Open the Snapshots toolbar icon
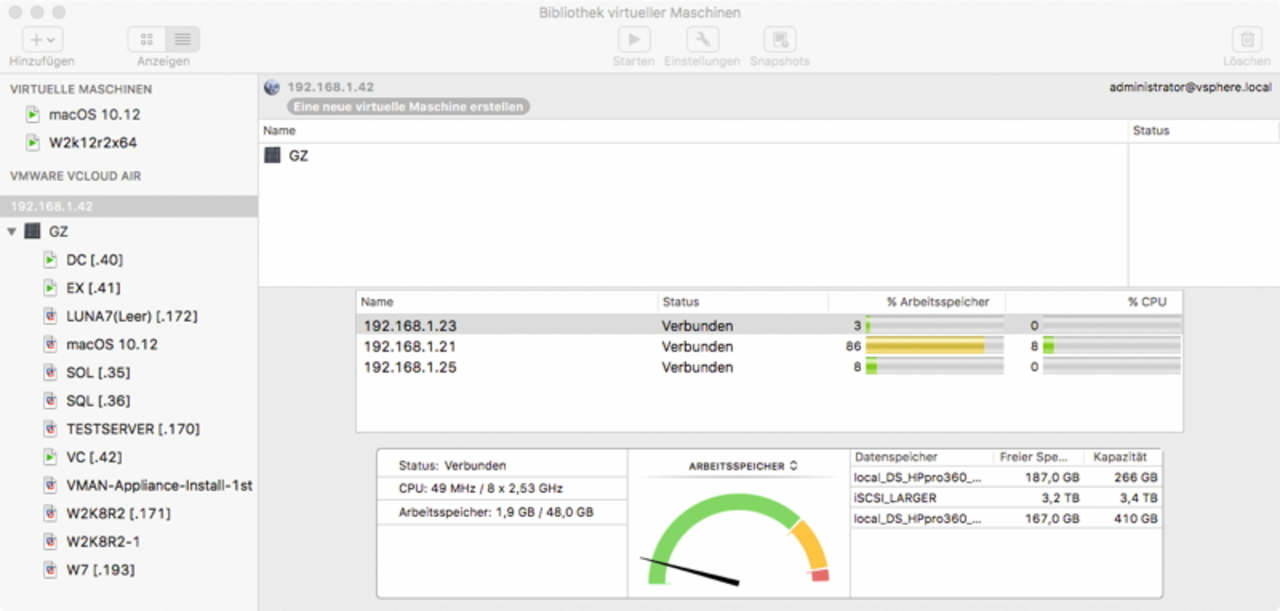This screenshot has height=611, width=1280. (x=780, y=40)
